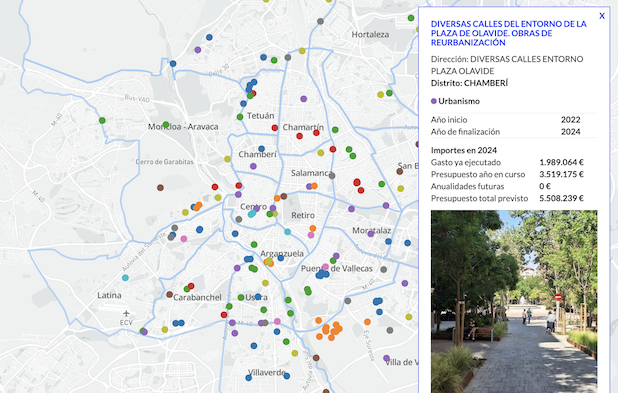Screen dimensions: 618x393
Task: Select the brown marker below Cerro de Garabitas
Action: 160,188
